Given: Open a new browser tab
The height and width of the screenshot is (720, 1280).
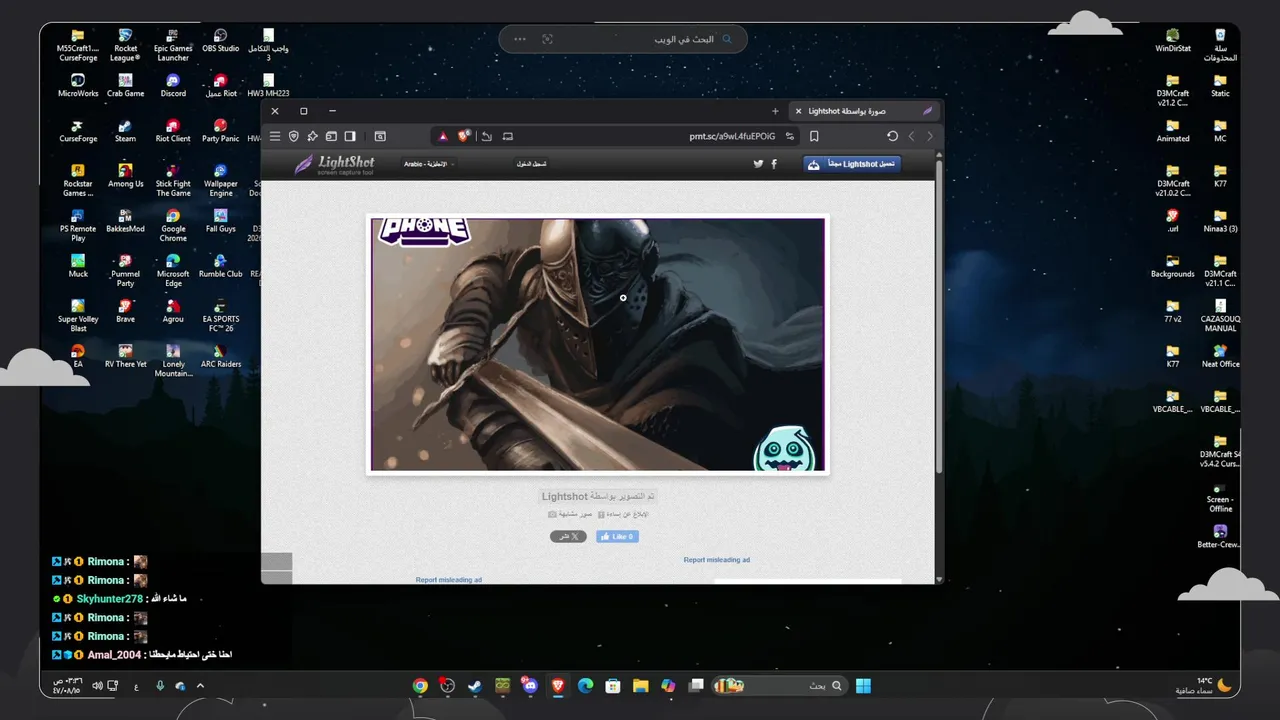Looking at the screenshot, I should point(775,111).
